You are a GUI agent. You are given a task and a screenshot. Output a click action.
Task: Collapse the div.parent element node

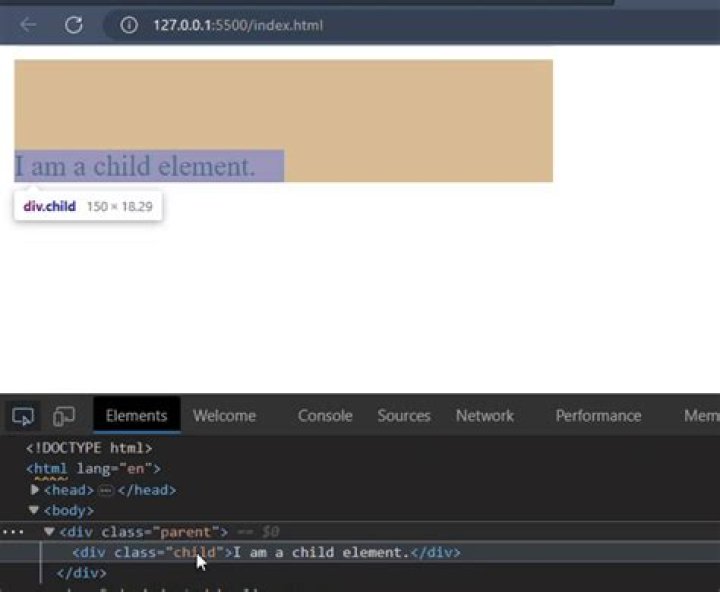[49, 532]
